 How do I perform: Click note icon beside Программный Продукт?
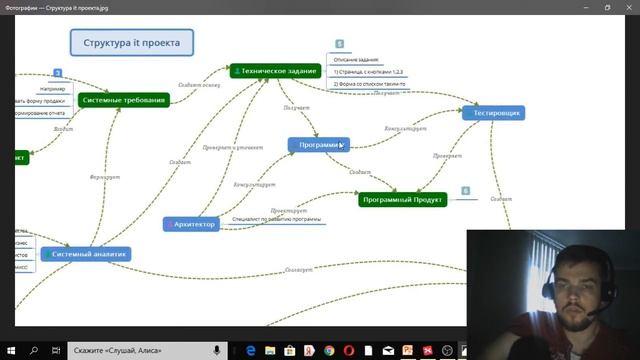[x=466, y=191]
